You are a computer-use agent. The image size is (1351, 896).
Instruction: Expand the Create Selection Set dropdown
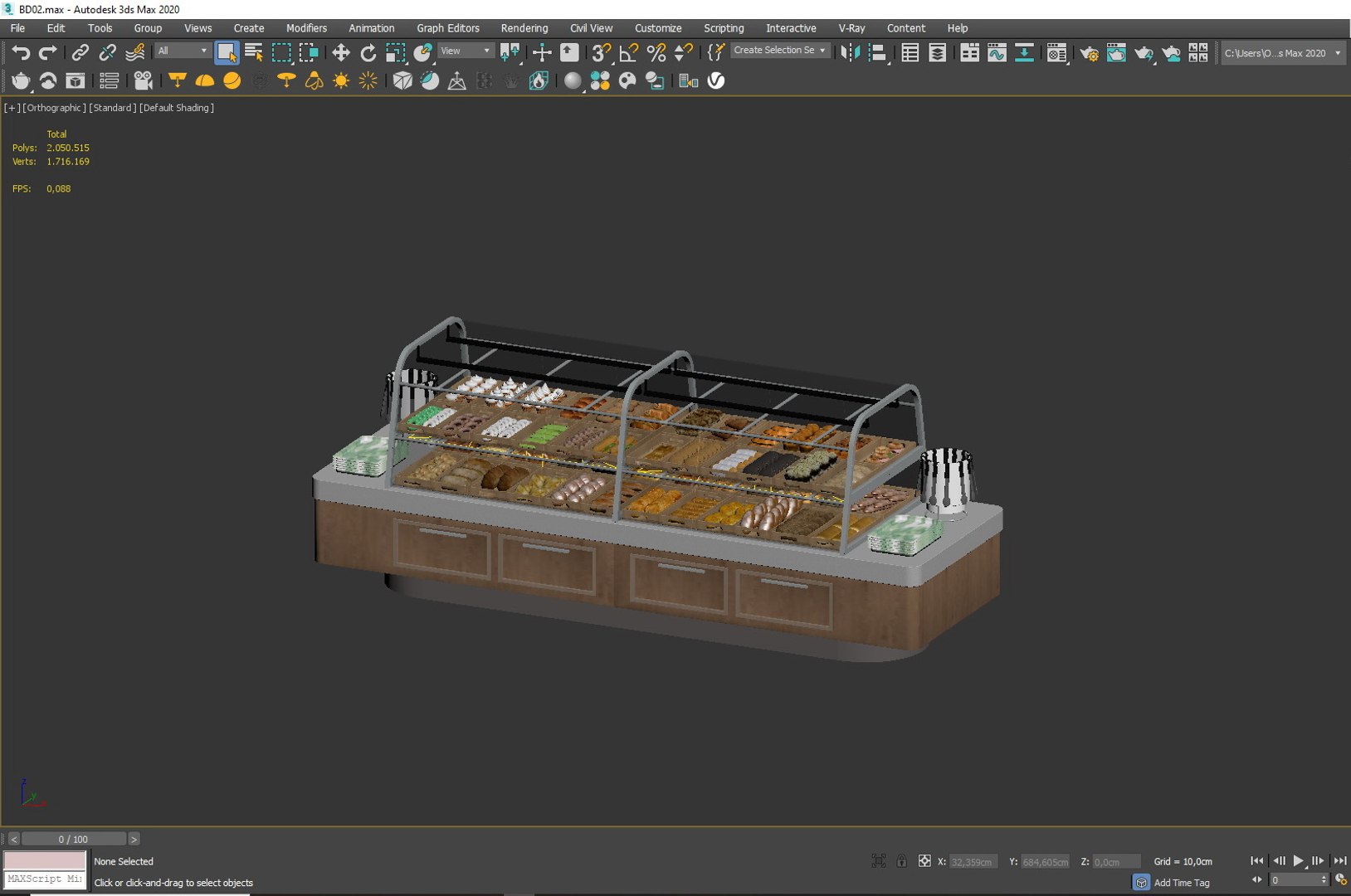779,50
